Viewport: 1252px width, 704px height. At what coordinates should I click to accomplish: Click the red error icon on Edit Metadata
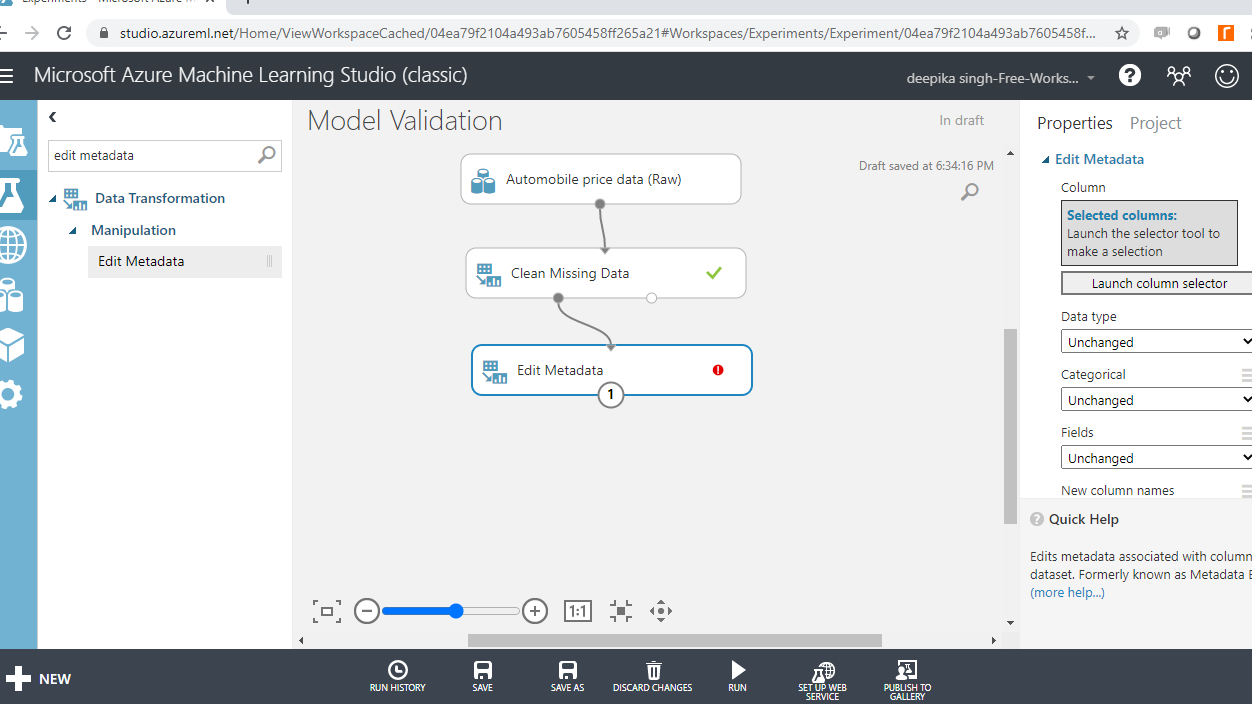(718, 370)
